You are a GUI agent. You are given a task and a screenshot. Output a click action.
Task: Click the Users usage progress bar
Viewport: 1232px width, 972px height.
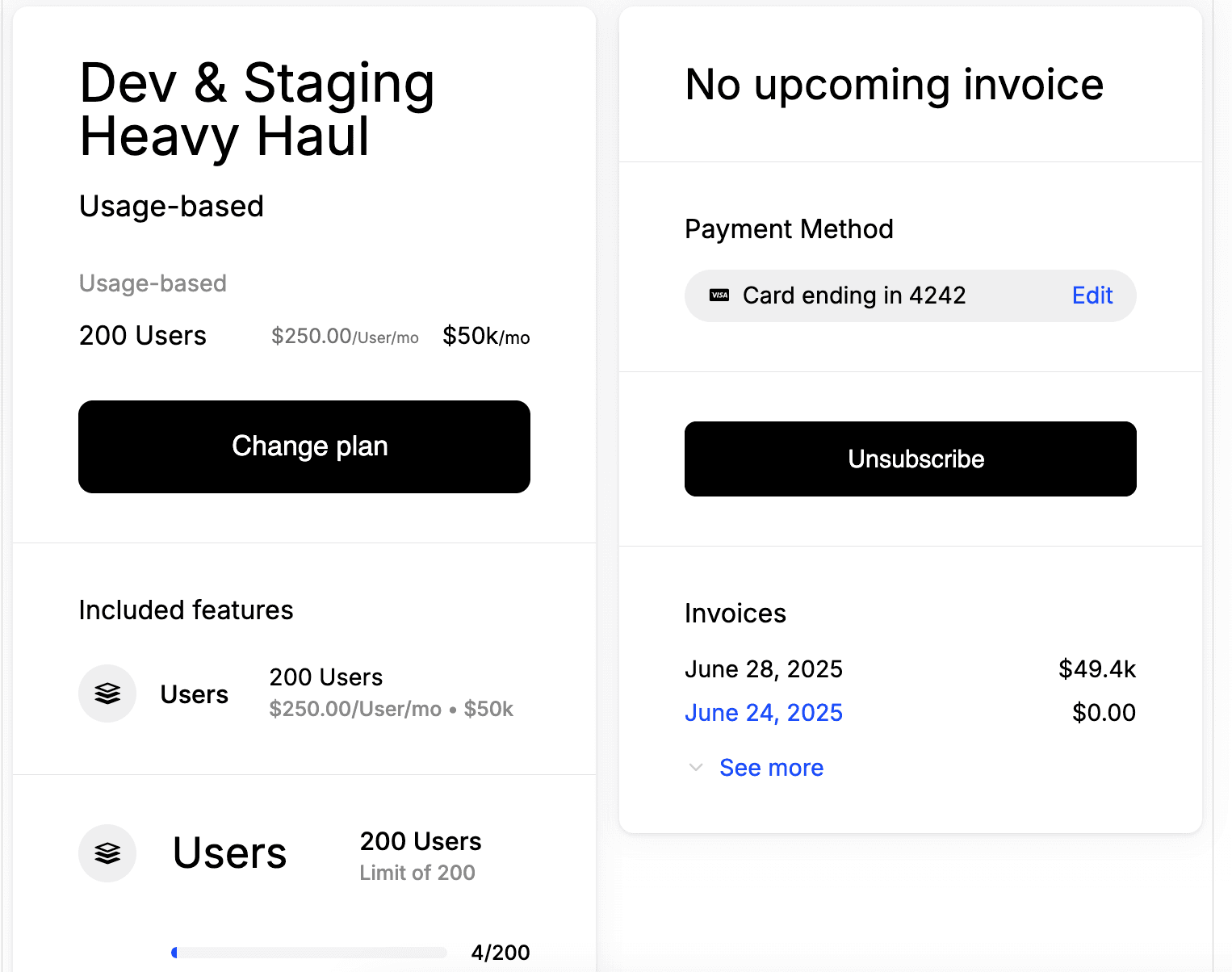309,953
